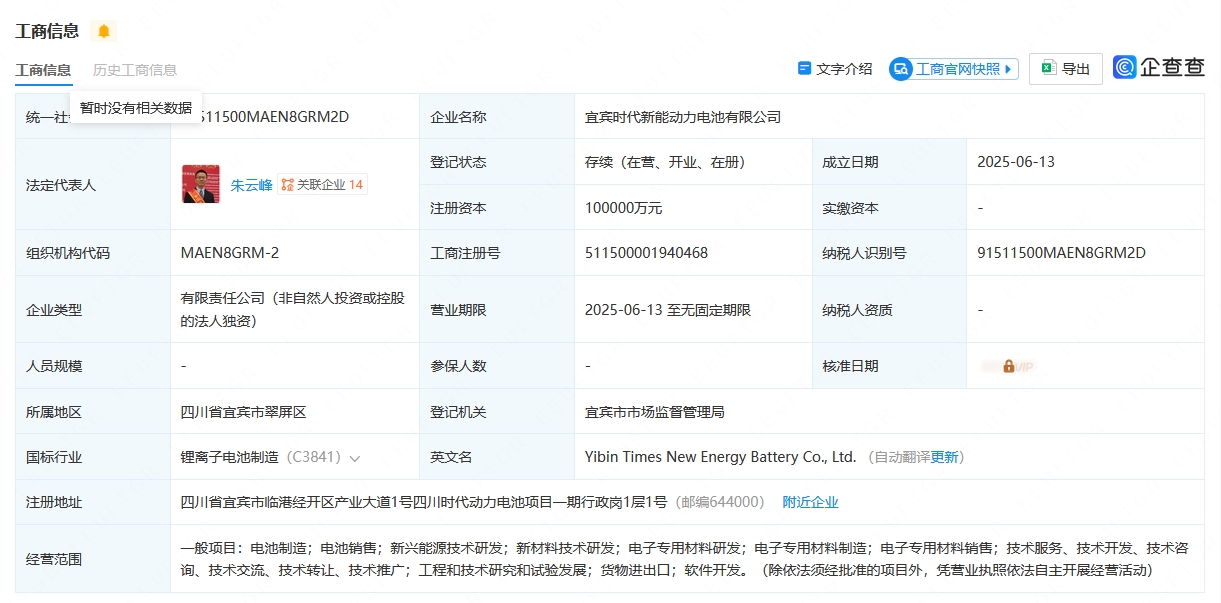Select the 成立日期 value 2025-06-13
The image size is (1221, 603).
(1016, 162)
